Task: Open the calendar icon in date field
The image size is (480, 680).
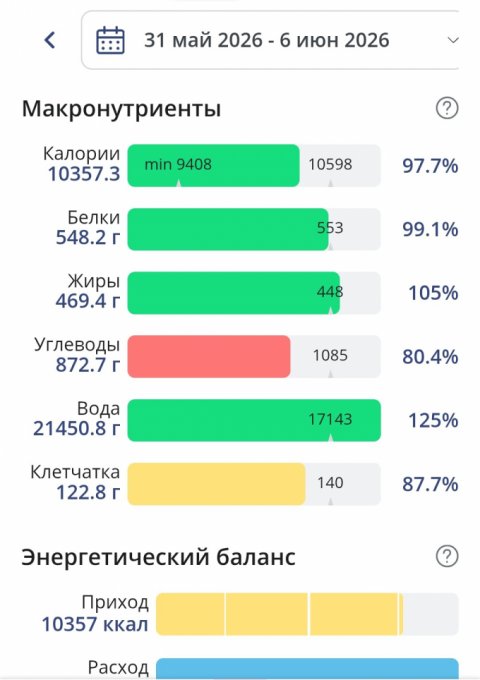Action: [110, 40]
